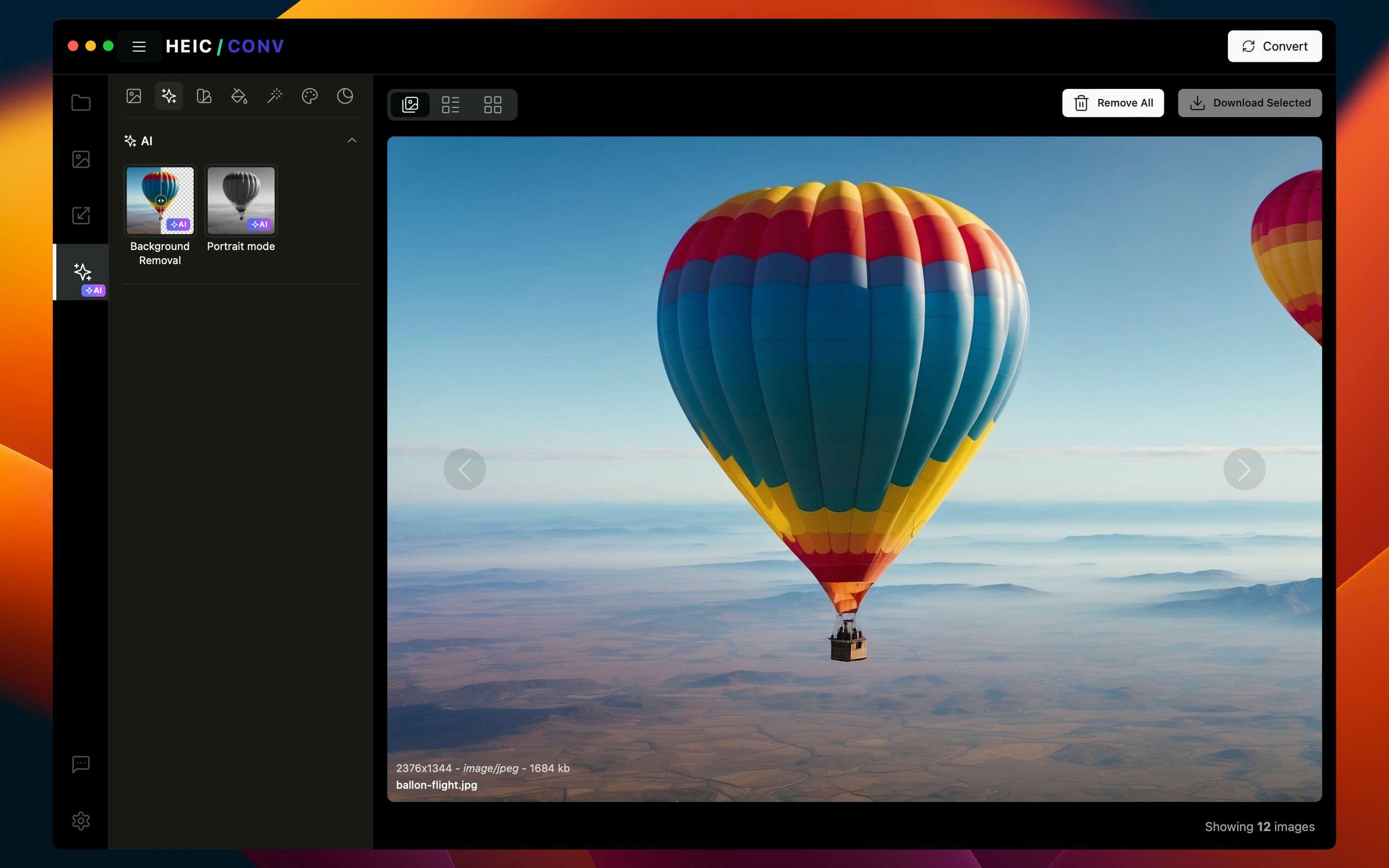Select the magic wand/effects tool

point(275,95)
